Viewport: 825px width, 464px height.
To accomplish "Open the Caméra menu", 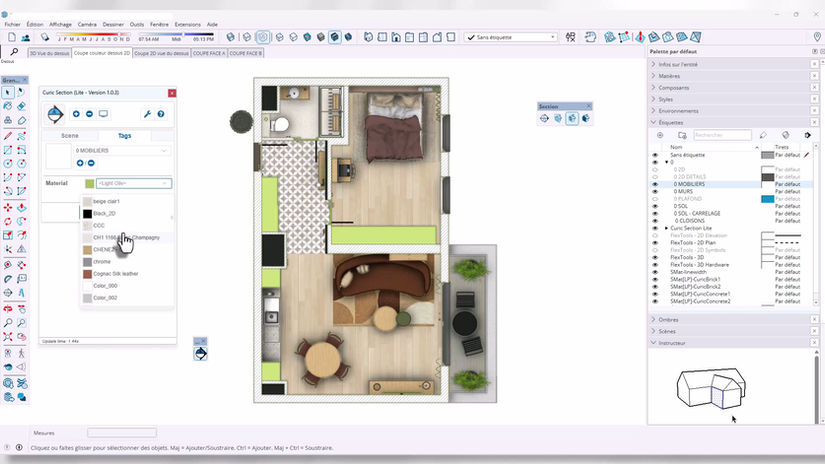I will tap(87, 24).
